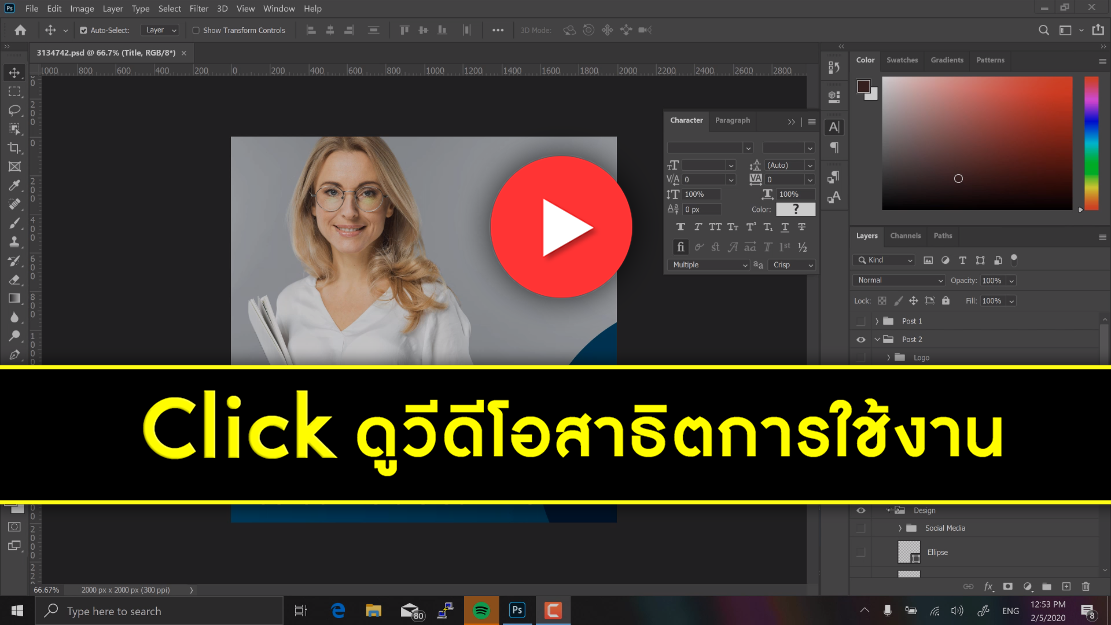The height and width of the screenshot is (625, 1111).
Task: Add a layer mask from Layers panel footer
Action: (1008, 586)
